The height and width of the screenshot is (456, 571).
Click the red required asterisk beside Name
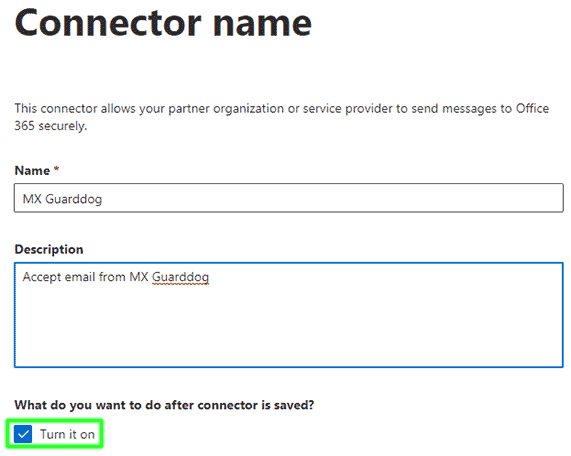56,169
